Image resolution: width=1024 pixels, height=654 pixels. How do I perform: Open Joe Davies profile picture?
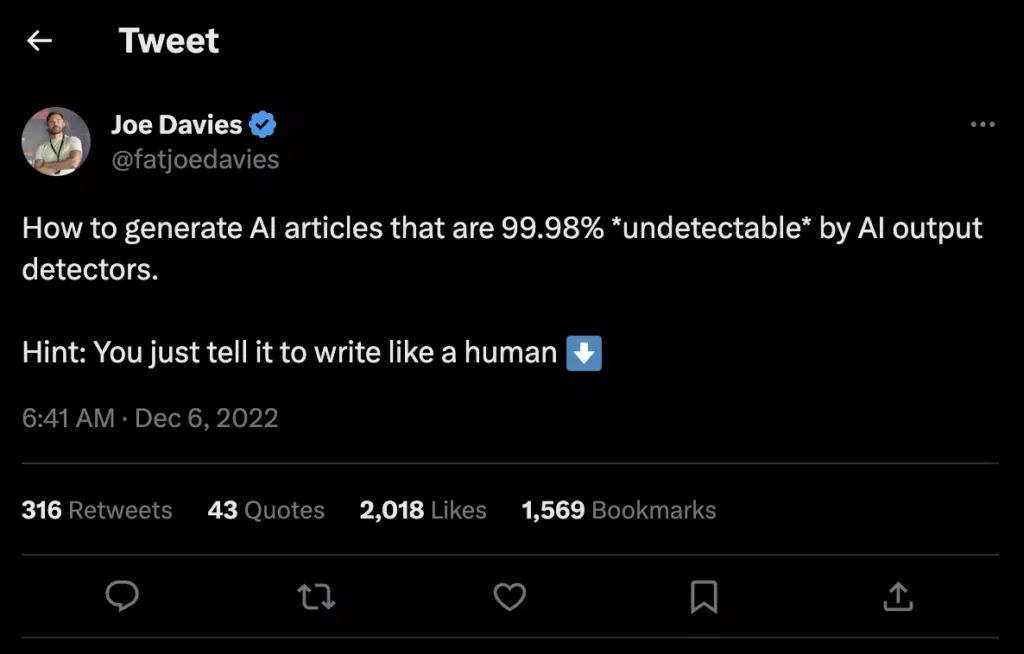pos(56,141)
